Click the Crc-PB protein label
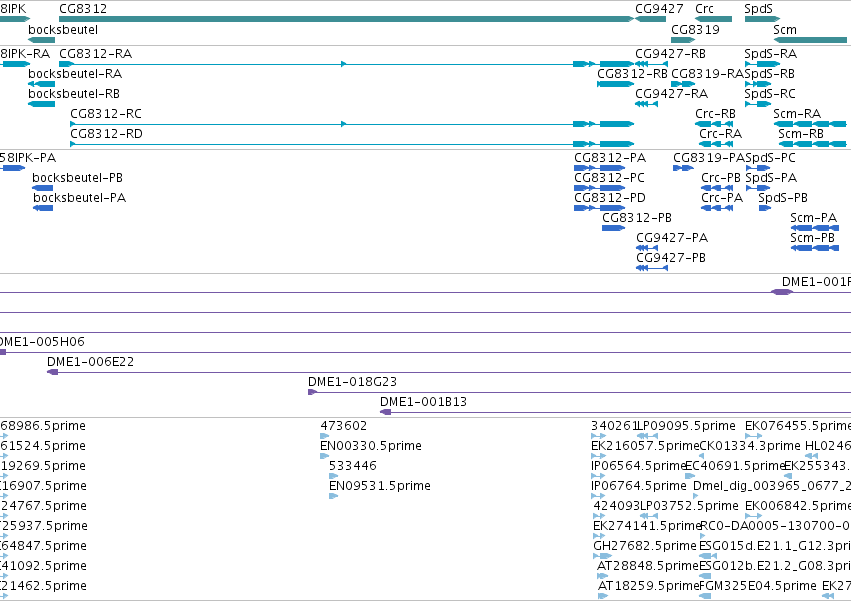The width and height of the screenshot is (851, 601). tap(721, 178)
